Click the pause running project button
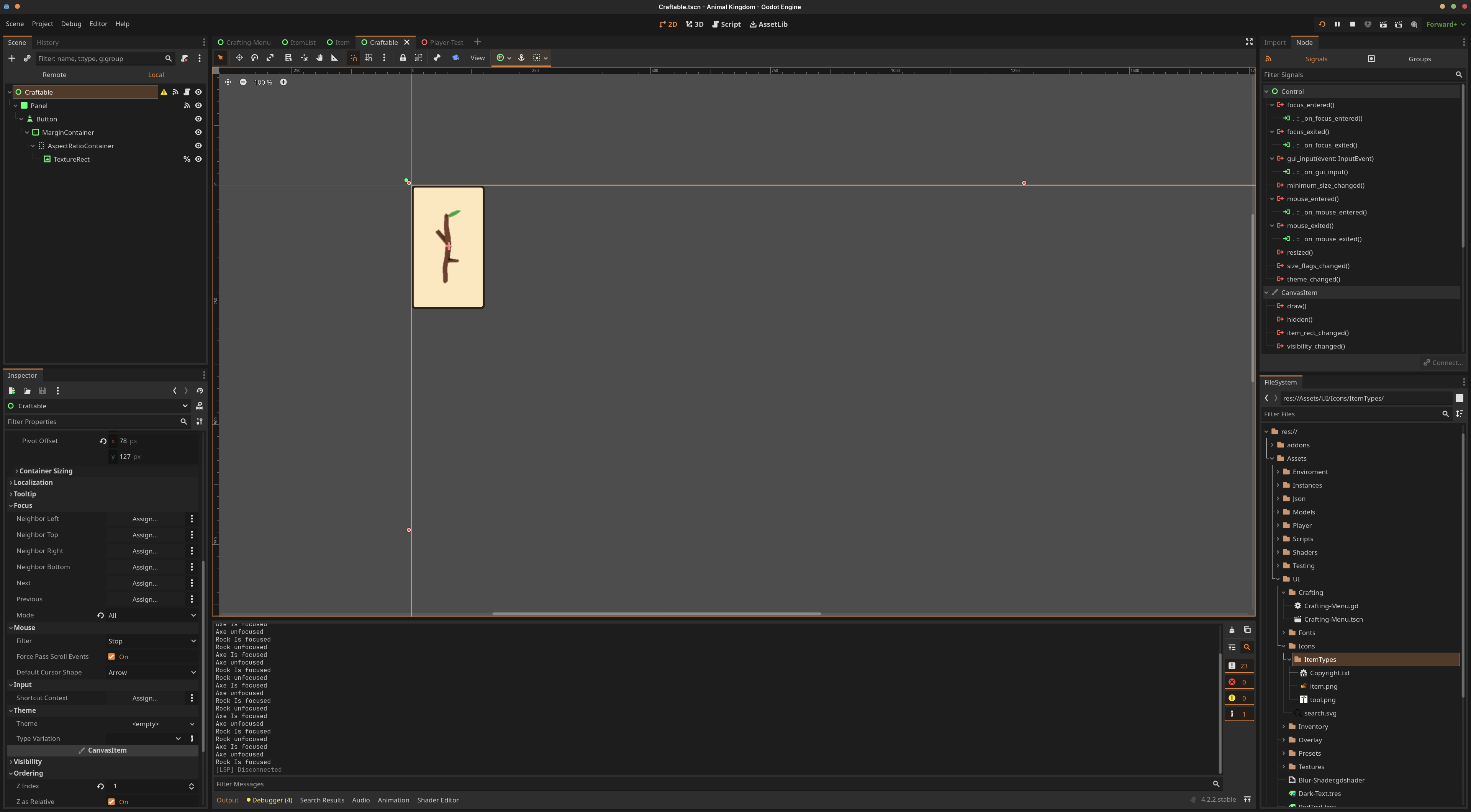The height and width of the screenshot is (812, 1471). (1337, 24)
